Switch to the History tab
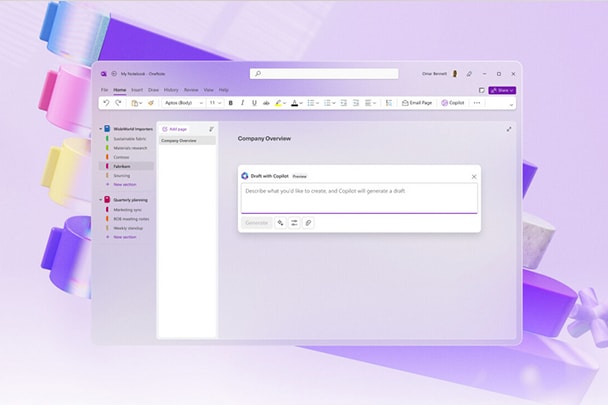Viewport: 608px width, 405px height. click(171, 90)
